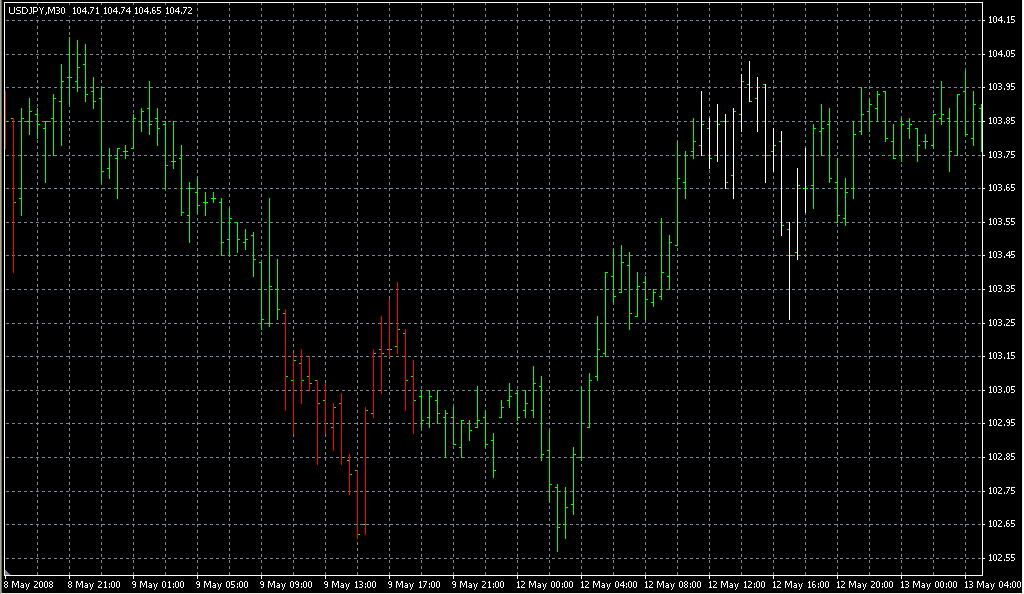The height and width of the screenshot is (594, 1024).
Task: Click the 104.74 high price value
Action: pos(117,10)
